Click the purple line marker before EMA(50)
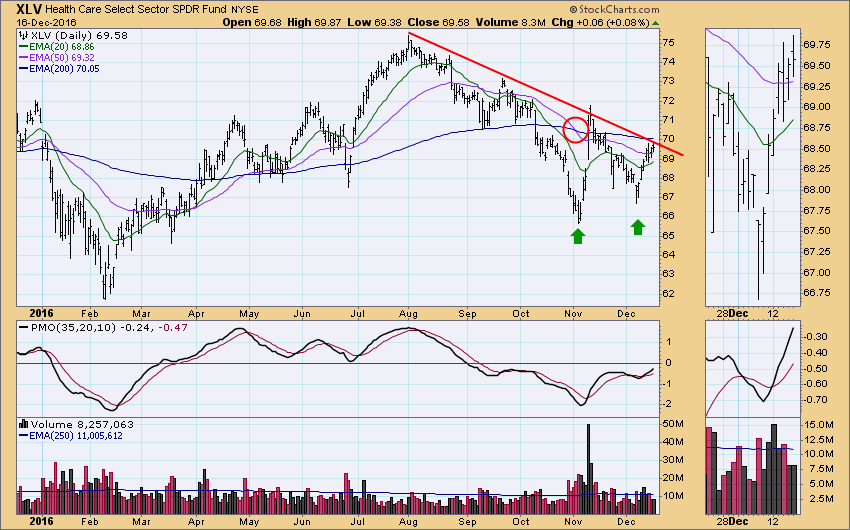850x530 pixels. point(23,58)
